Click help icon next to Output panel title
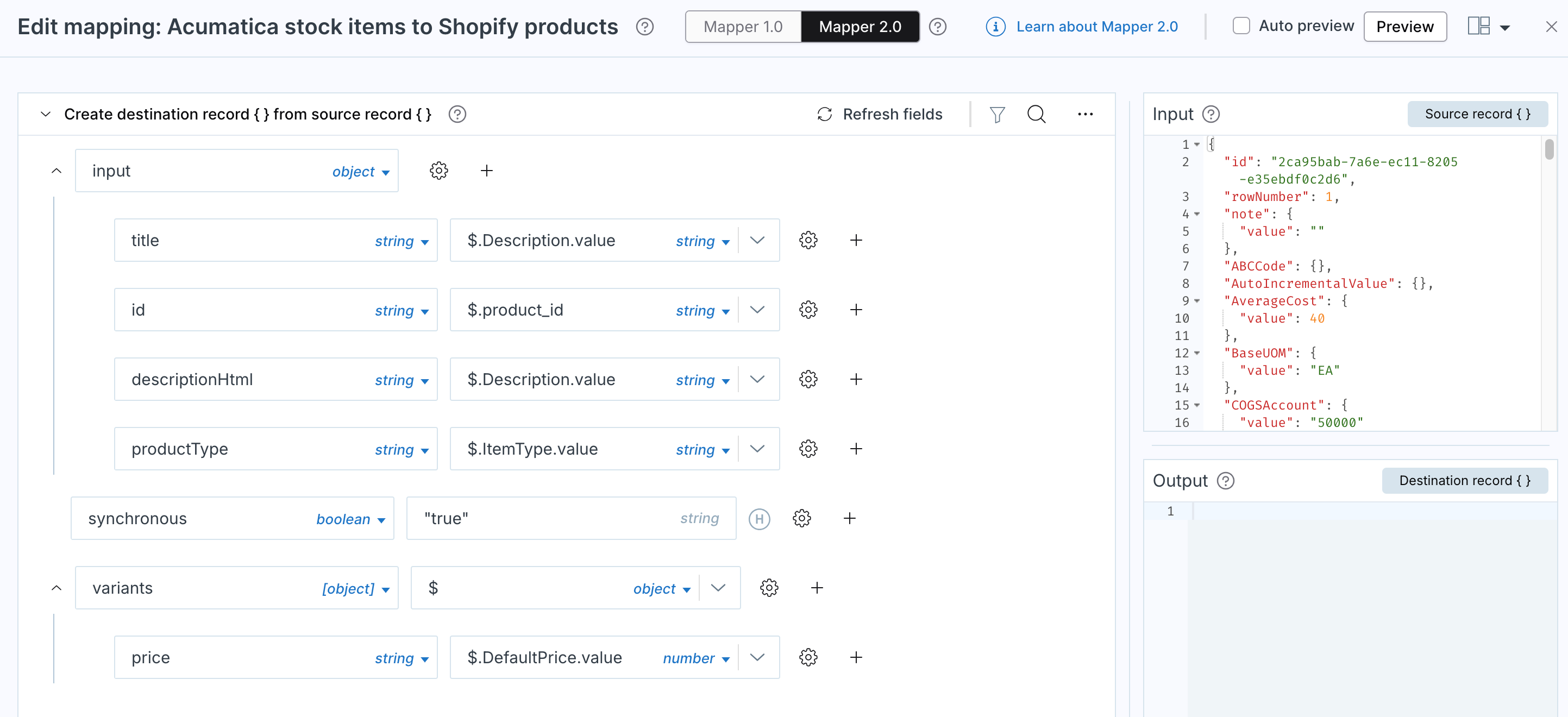 [x=1225, y=481]
